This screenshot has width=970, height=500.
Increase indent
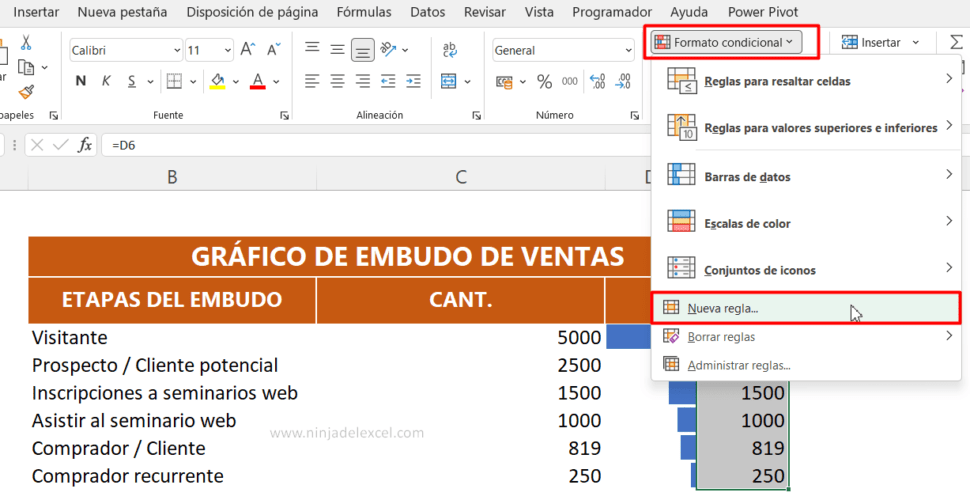coord(413,81)
